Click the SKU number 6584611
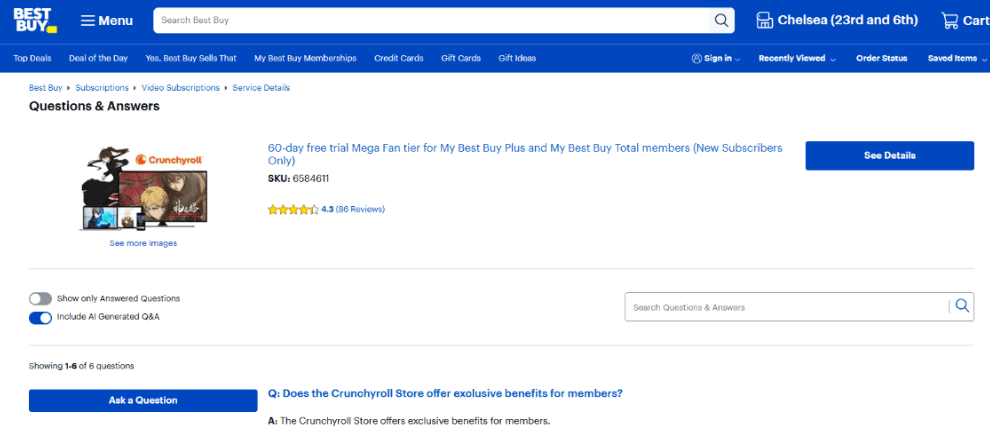This screenshot has height=433, width=990. 311,179
